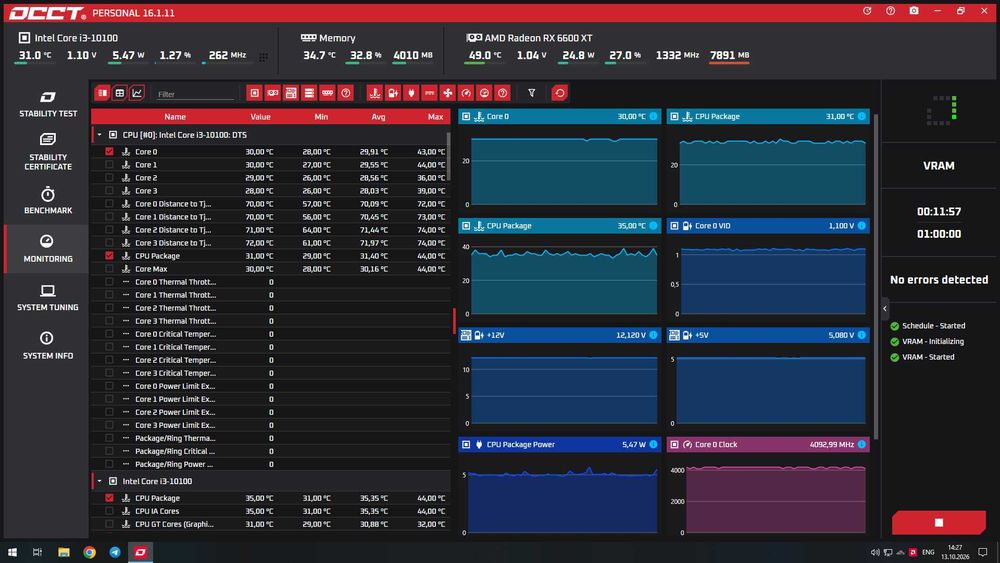
Task: Click the +5V graph header
Action: pos(768,335)
